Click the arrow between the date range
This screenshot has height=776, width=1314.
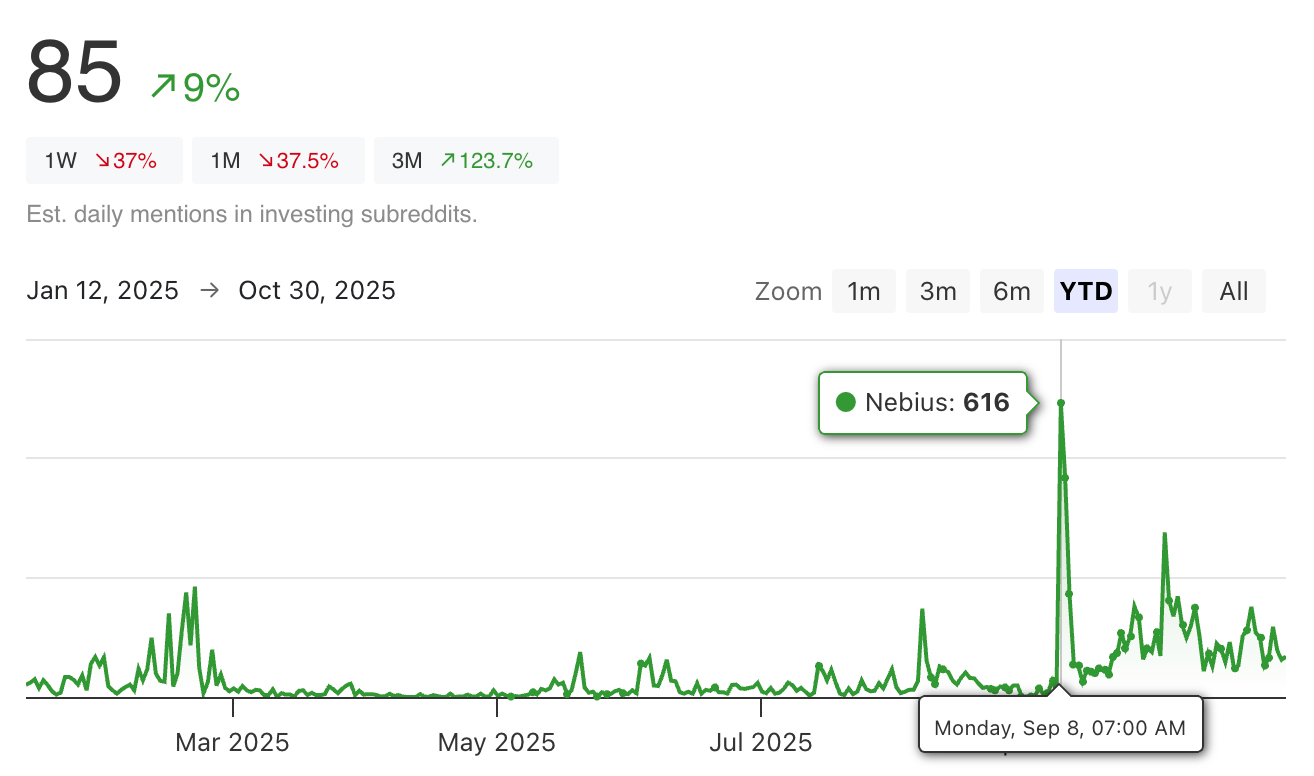209,291
